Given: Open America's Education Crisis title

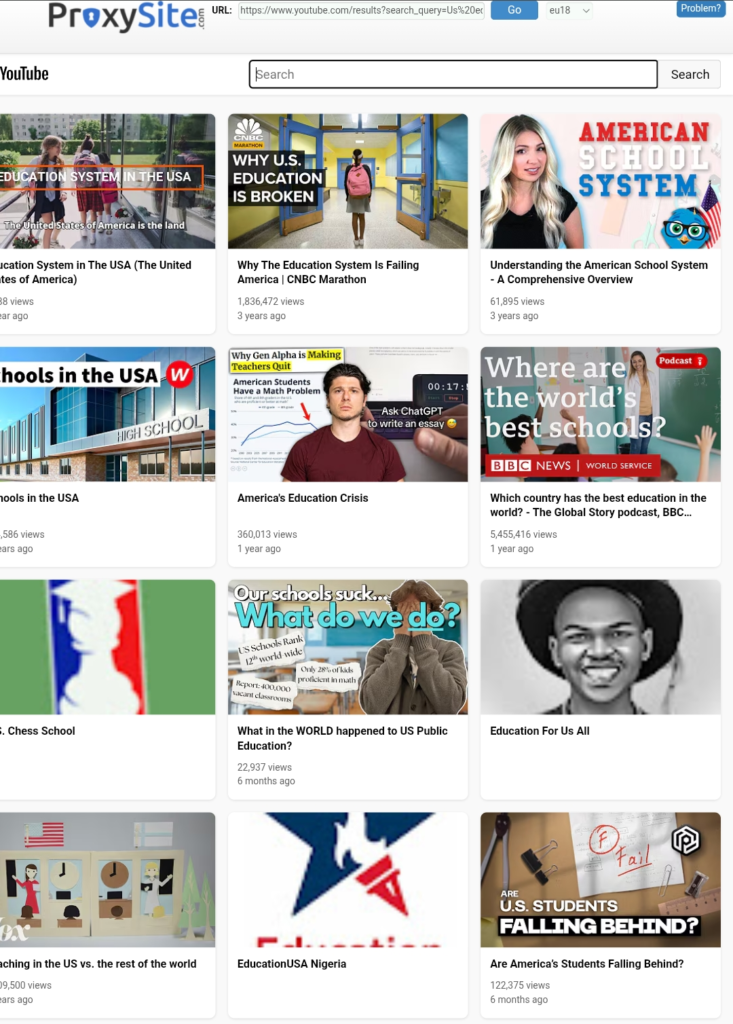Looking at the screenshot, I should tap(302, 498).
